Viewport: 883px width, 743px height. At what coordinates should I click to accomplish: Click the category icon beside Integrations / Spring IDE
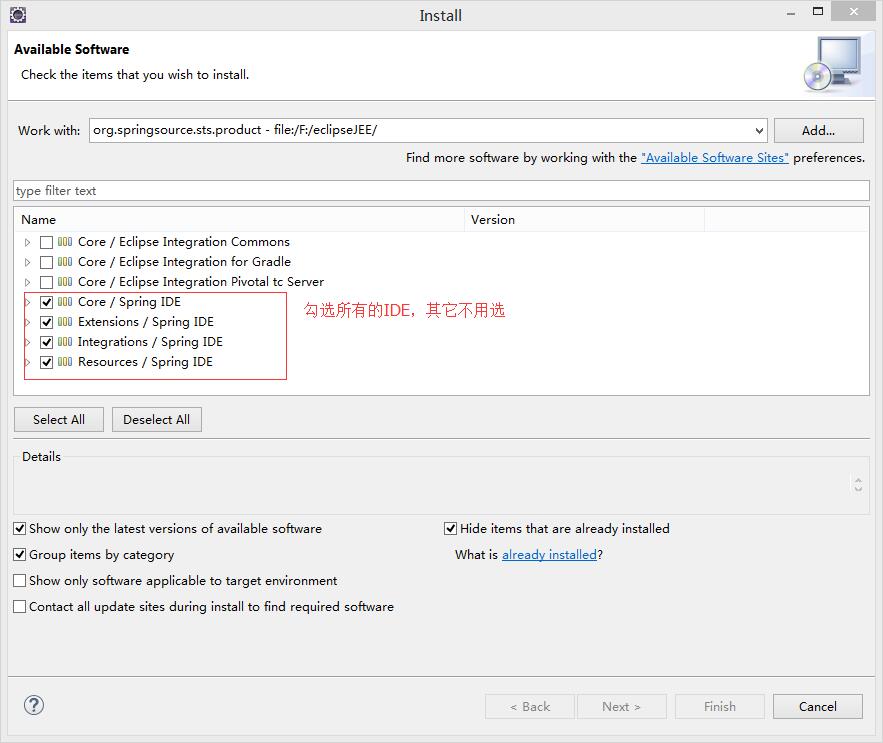[x=65, y=342]
